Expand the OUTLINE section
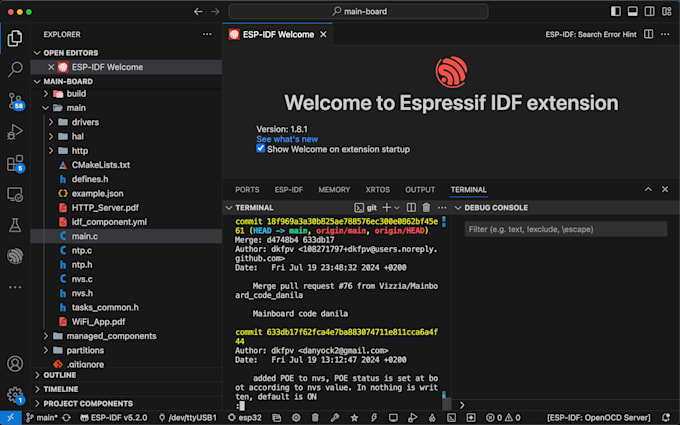Image resolution: width=680 pixels, height=425 pixels. pos(37,375)
